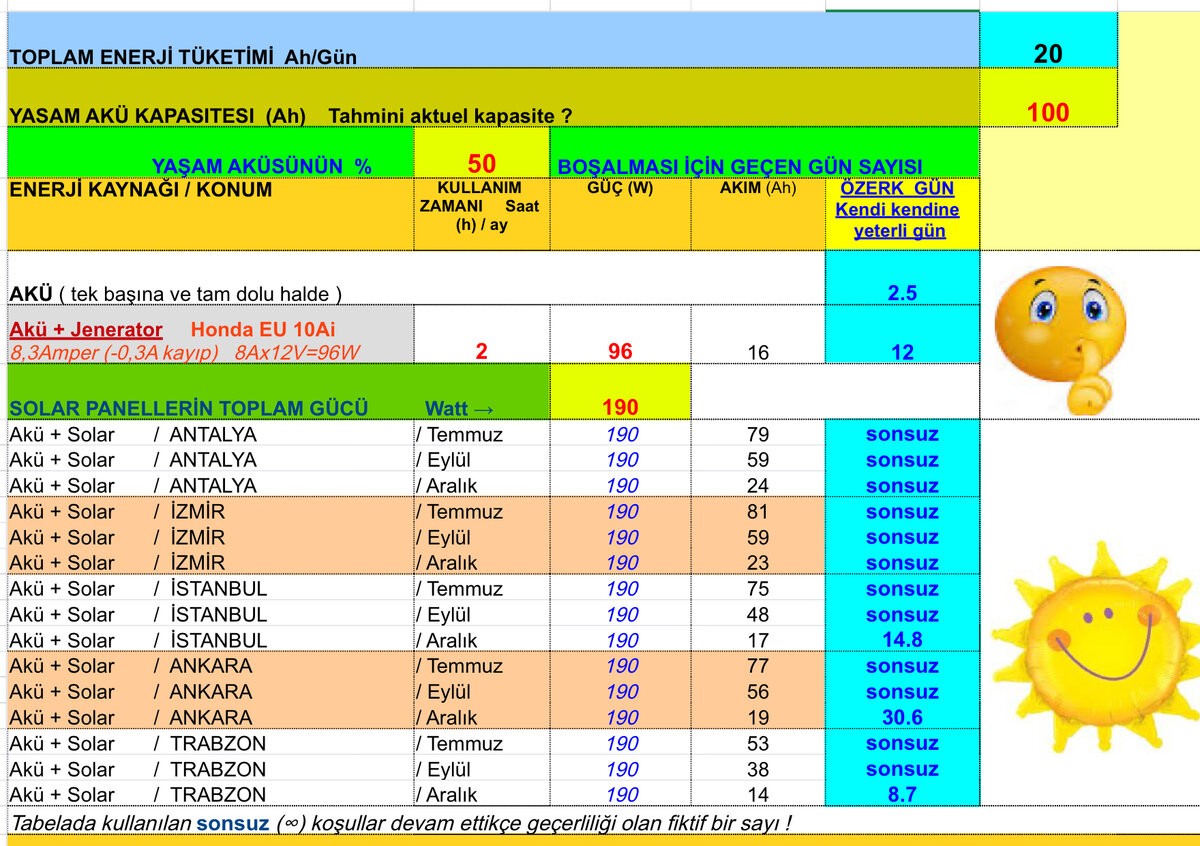This screenshot has height=846, width=1200.
Task: Click the Antalya Temmuz current value 79
Action: pos(757,435)
